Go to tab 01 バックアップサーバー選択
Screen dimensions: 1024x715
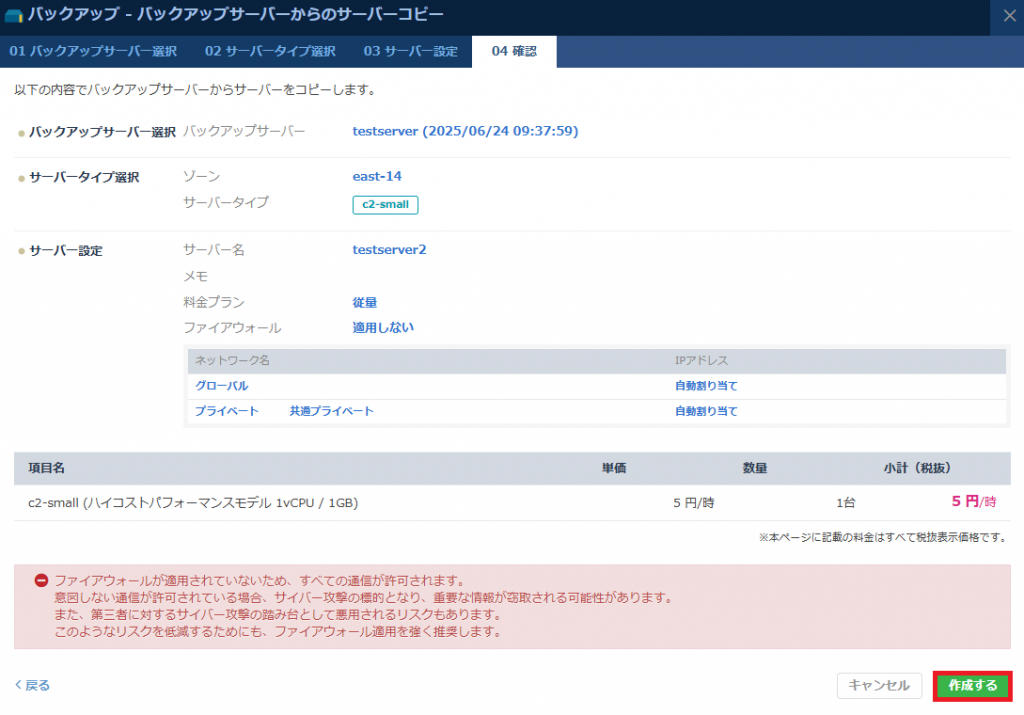[x=93, y=51]
